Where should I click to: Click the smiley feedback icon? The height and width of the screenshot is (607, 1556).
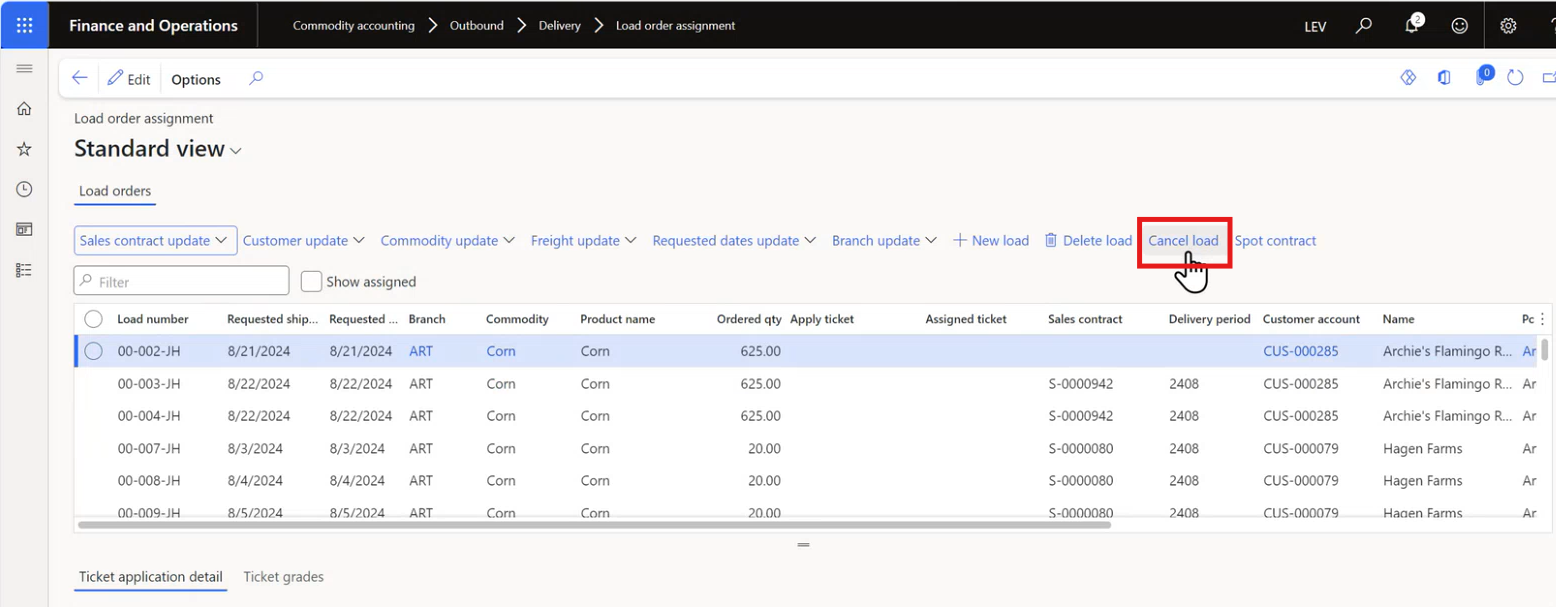click(1459, 26)
